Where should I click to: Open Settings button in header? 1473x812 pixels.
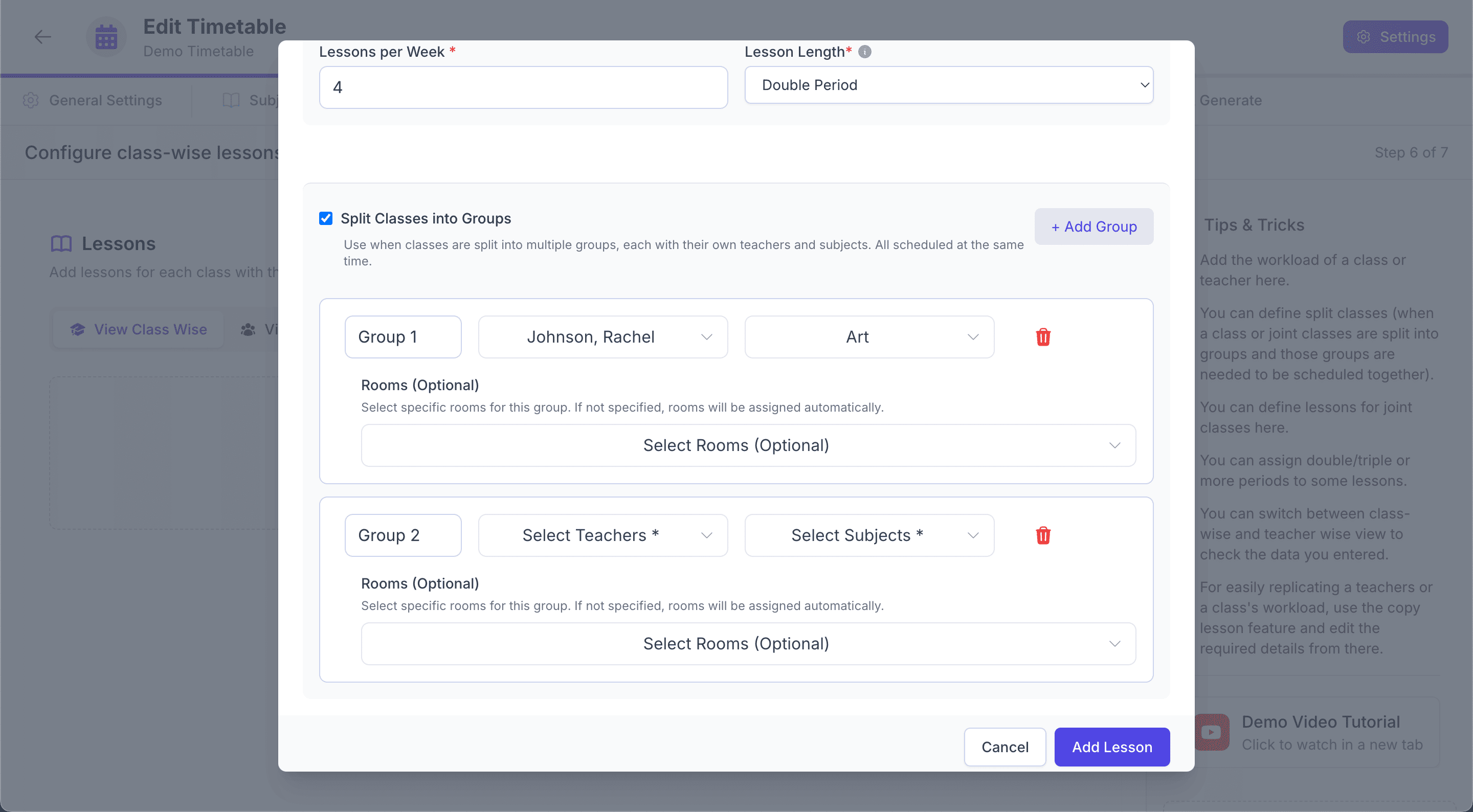[1395, 37]
